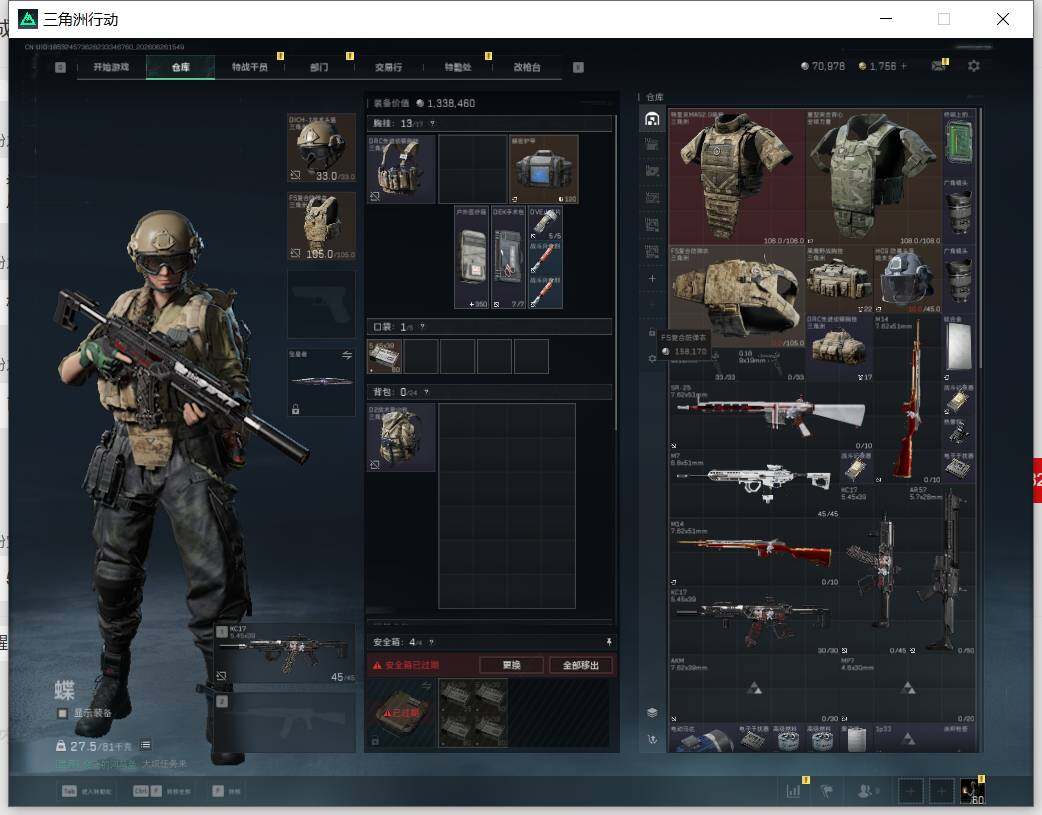Expand the 胸挂 help question mark
Viewport: 1042px width, 815px height.
pos(432,124)
